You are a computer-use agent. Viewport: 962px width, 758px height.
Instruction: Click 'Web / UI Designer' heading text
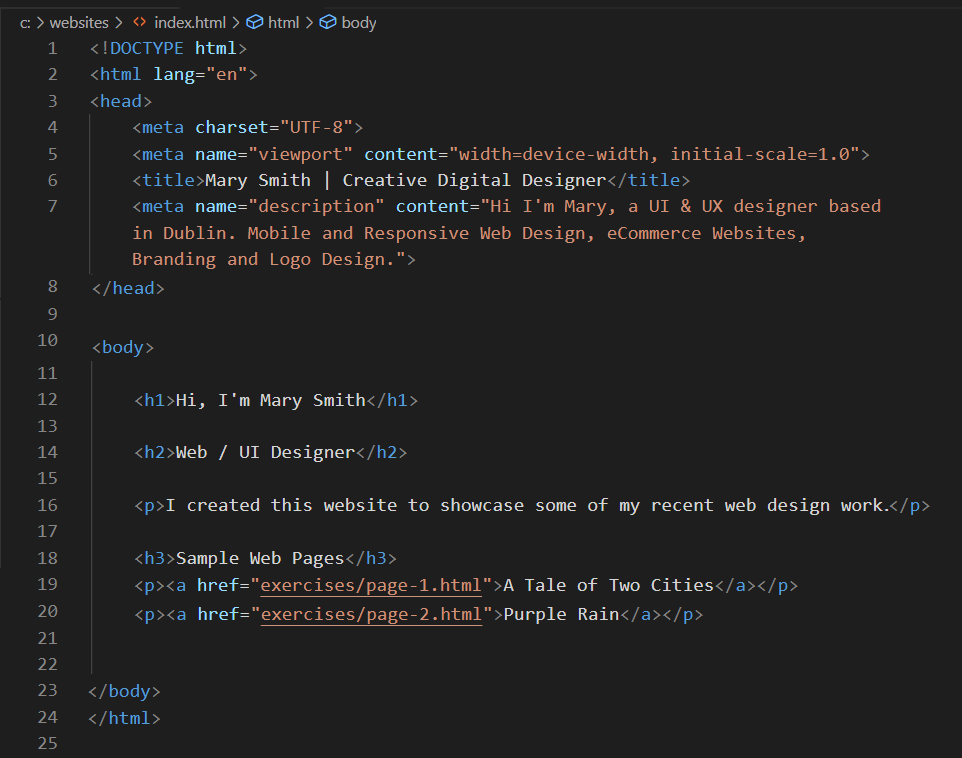pos(266,452)
